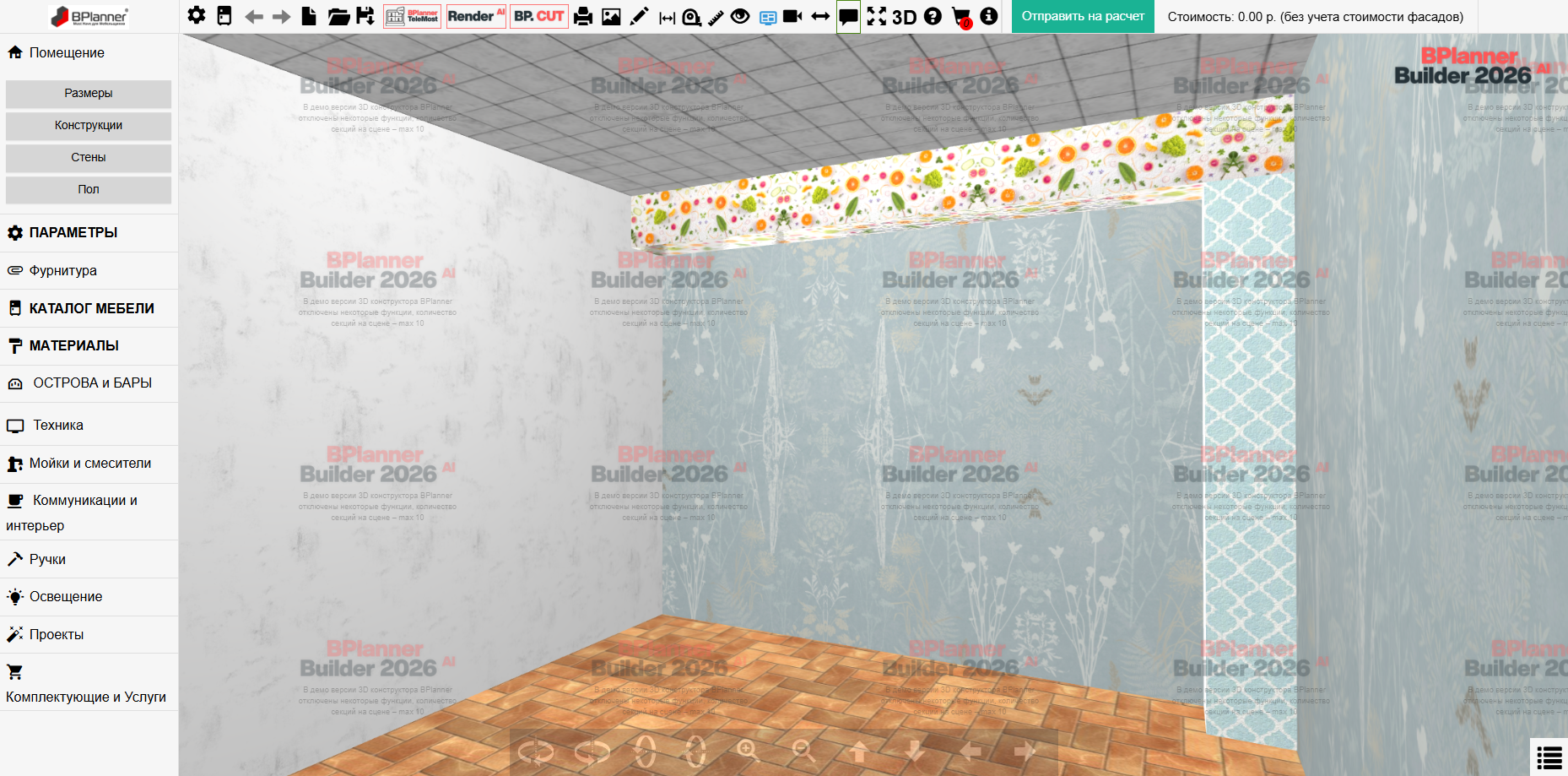Select the ruler tool
Viewport: 1568px width, 776px height.
point(716,17)
